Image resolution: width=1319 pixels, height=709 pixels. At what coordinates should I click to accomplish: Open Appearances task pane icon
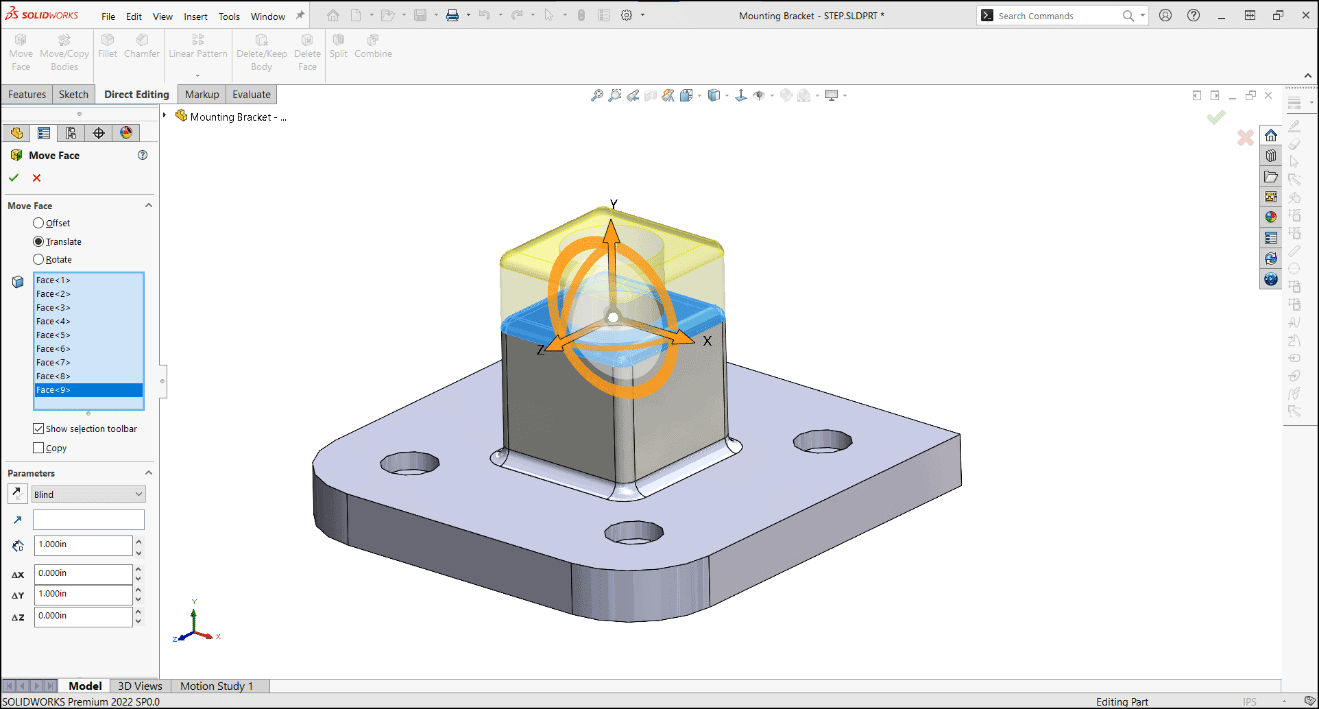1271,217
